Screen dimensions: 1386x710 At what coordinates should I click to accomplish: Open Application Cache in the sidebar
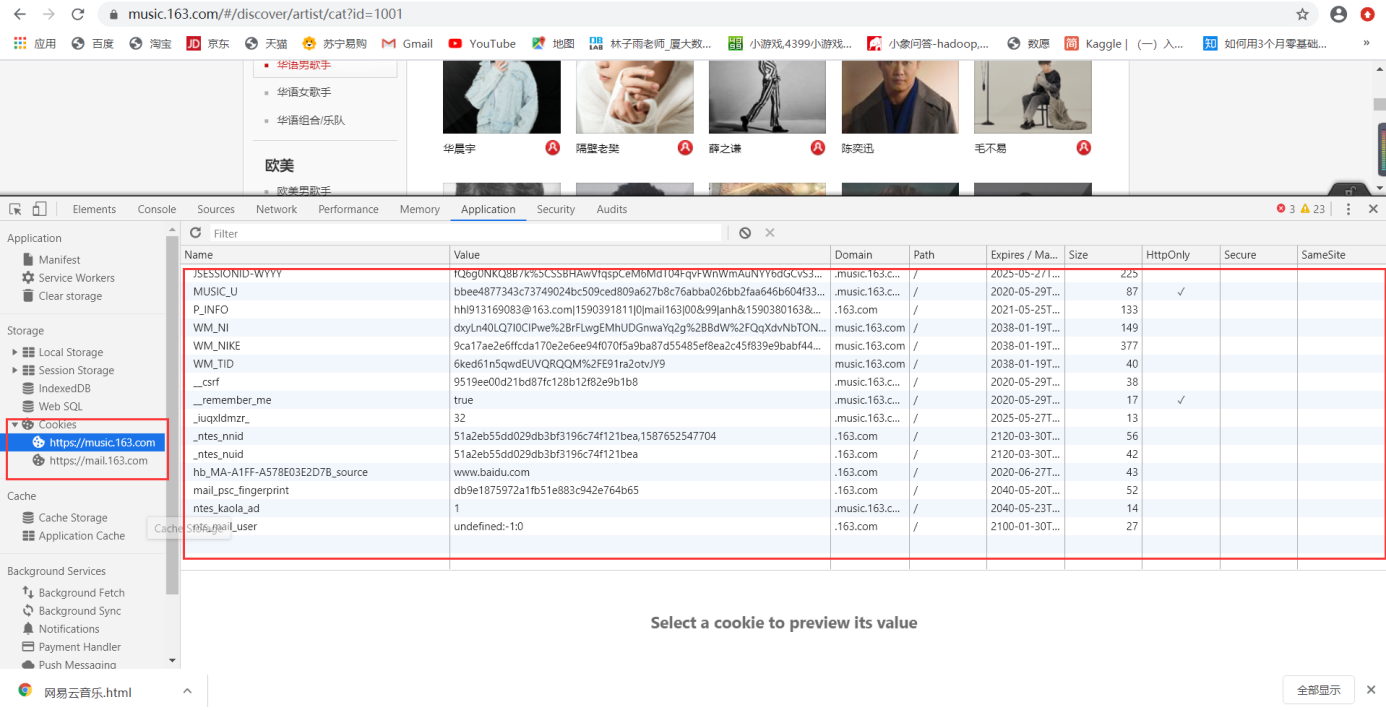(82, 536)
